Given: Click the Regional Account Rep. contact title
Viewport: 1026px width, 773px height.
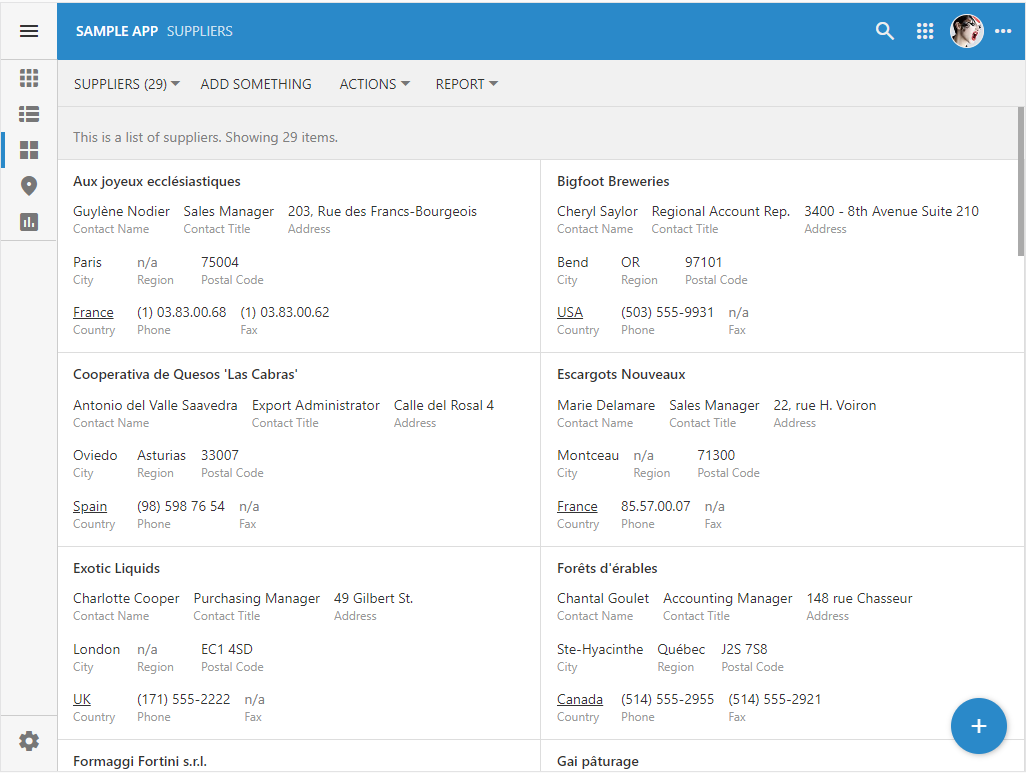Looking at the screenshot, I should pos(720,211).
